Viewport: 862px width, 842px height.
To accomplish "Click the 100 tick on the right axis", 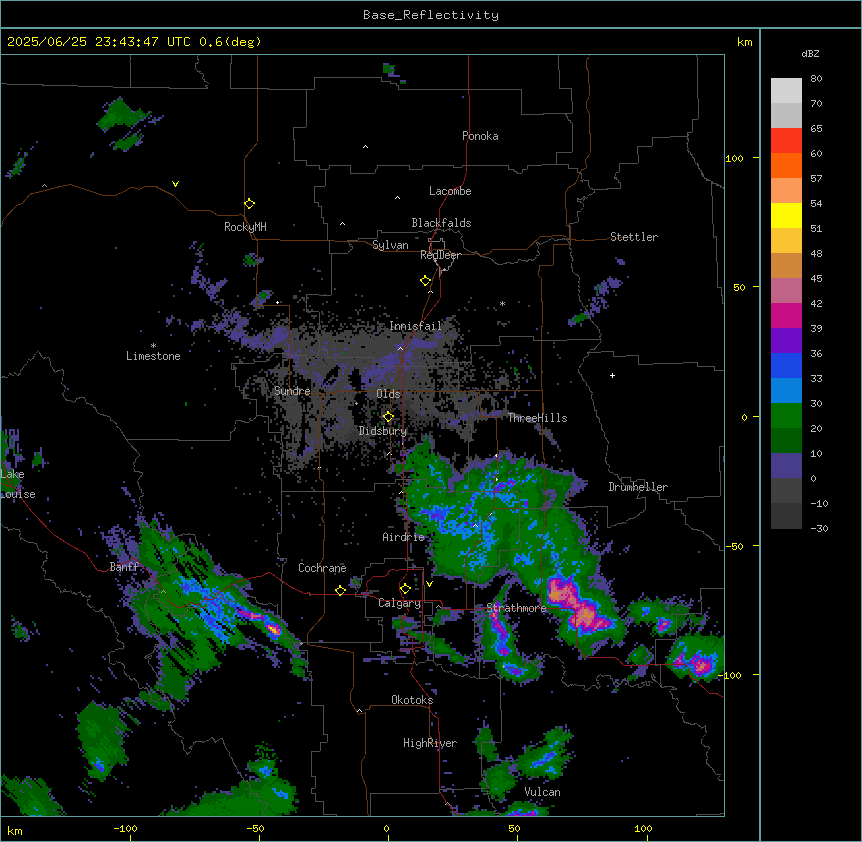I will click(x=734, y=158).
